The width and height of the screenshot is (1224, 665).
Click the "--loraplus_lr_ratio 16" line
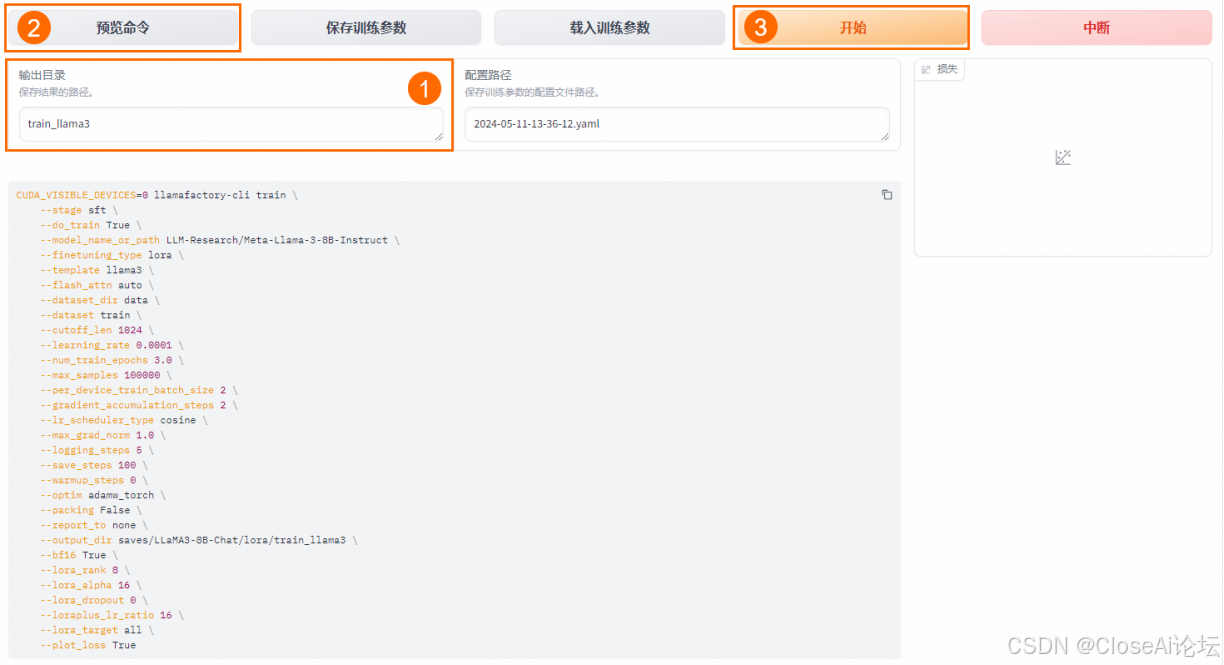(x=111, y=615)
